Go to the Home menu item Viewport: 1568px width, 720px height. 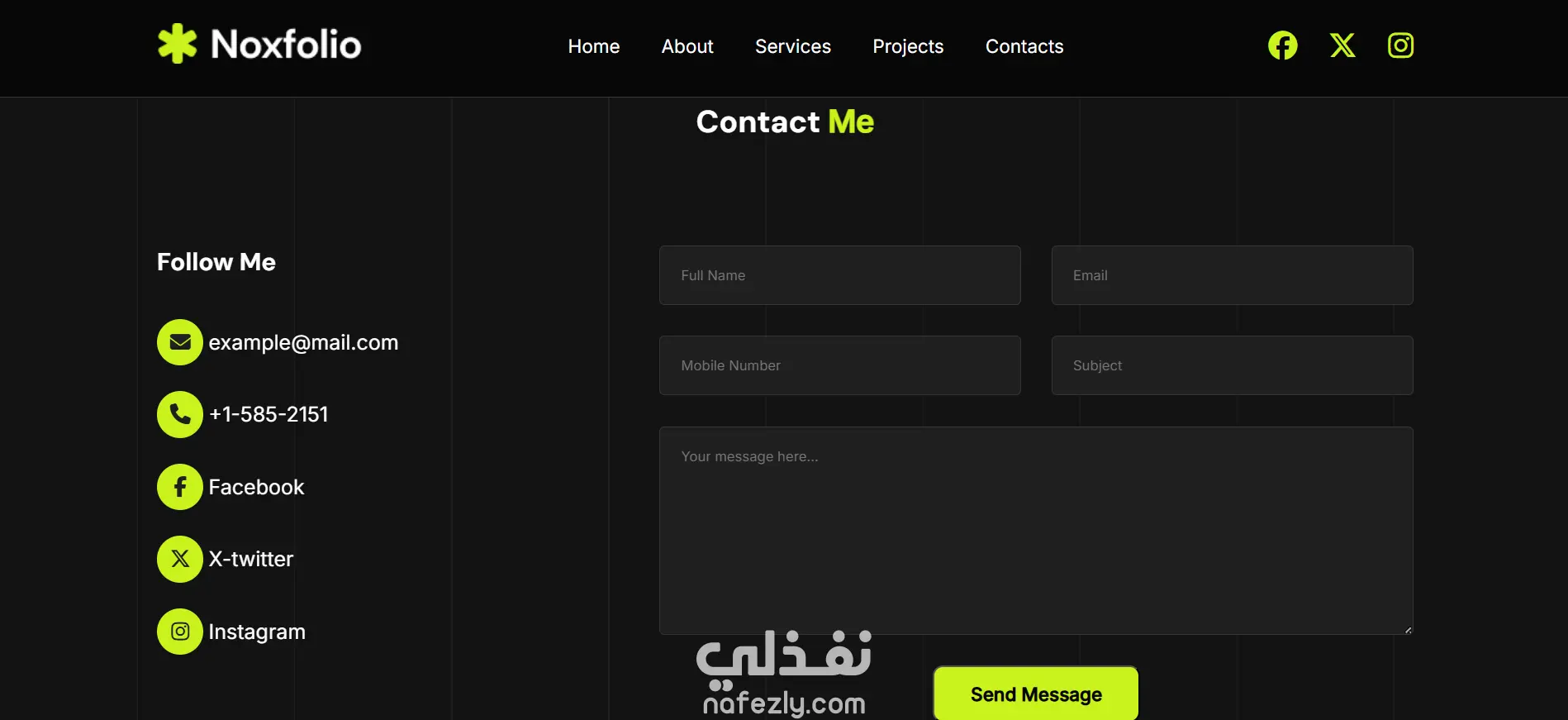594,46
